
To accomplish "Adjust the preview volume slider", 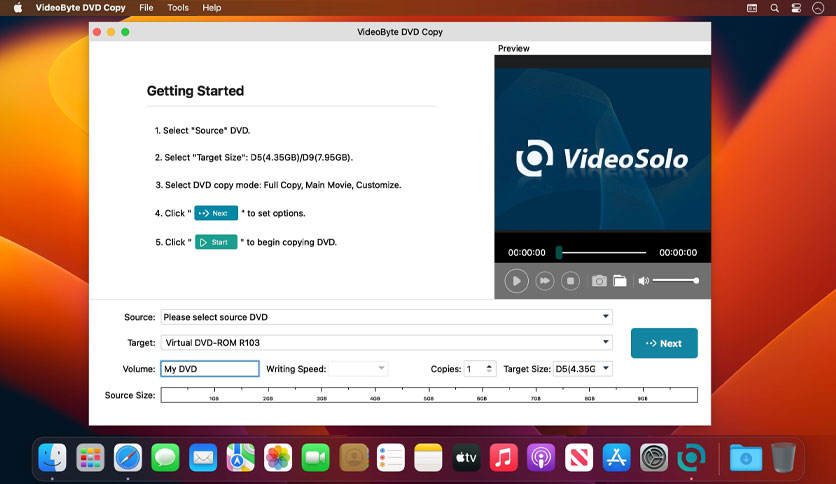I will [676, 280].
